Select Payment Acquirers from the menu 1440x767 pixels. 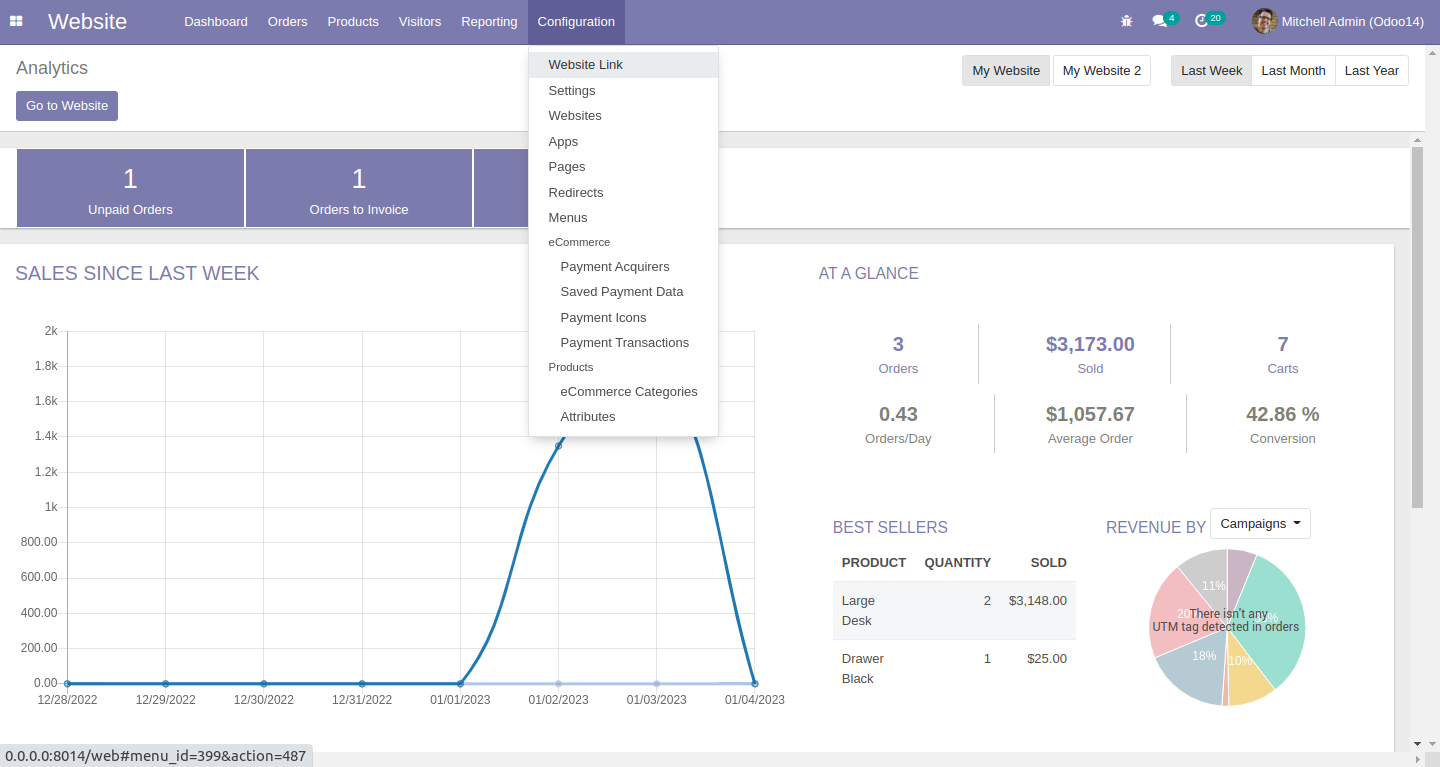(x=614, y=266)
